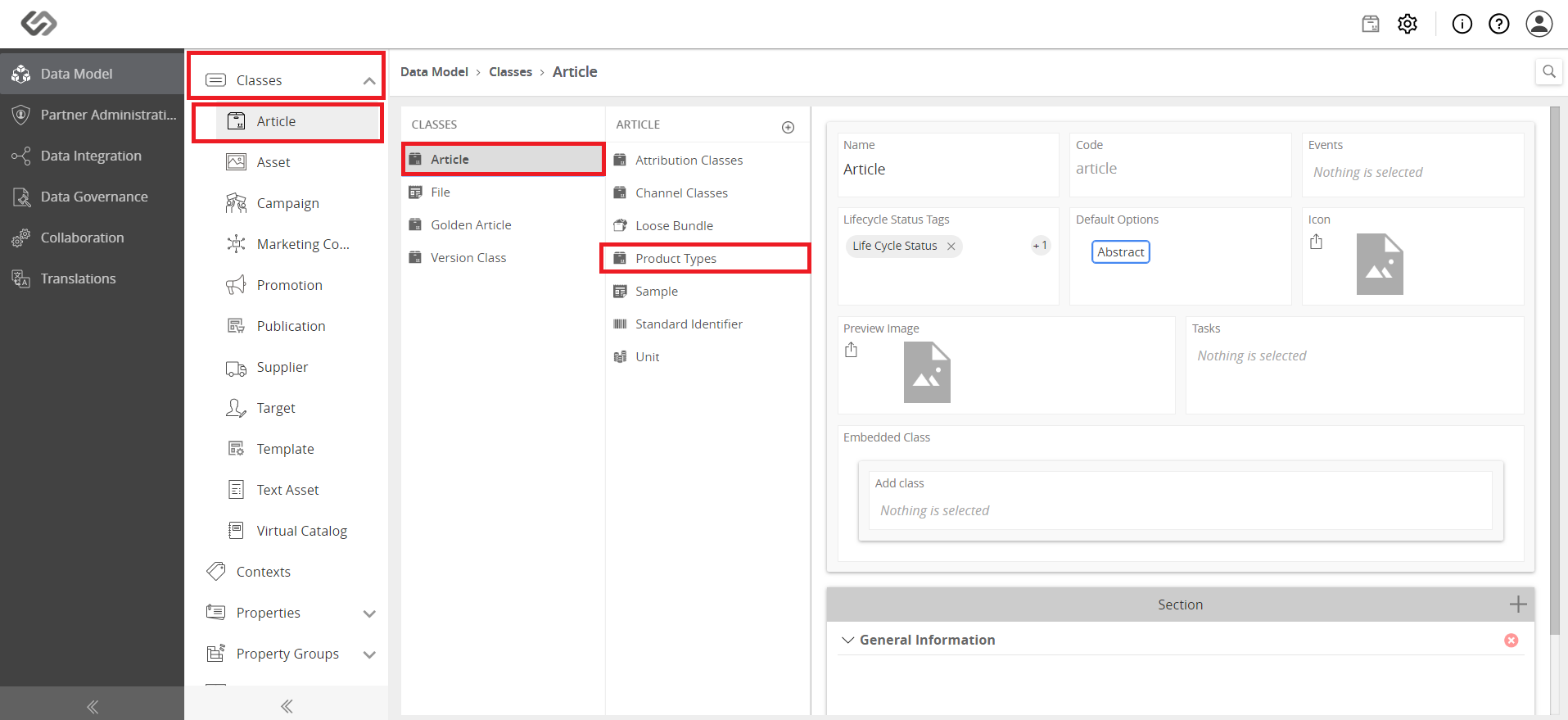Open the calendar scheduler icon in header
The image size is (1568, 720).
click(1371, 24)
